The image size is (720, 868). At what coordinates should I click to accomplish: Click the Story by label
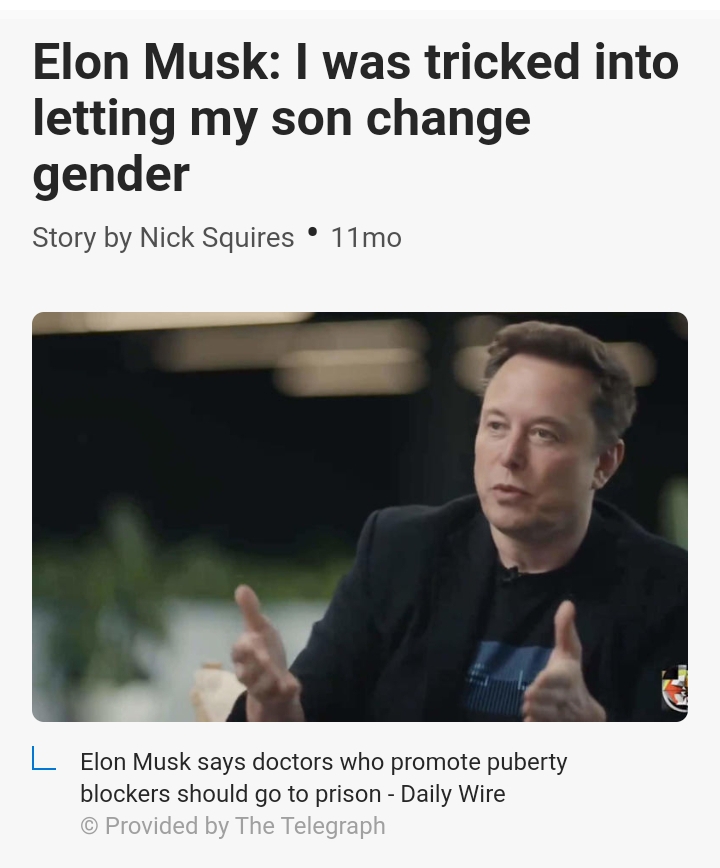click(82, 238)
